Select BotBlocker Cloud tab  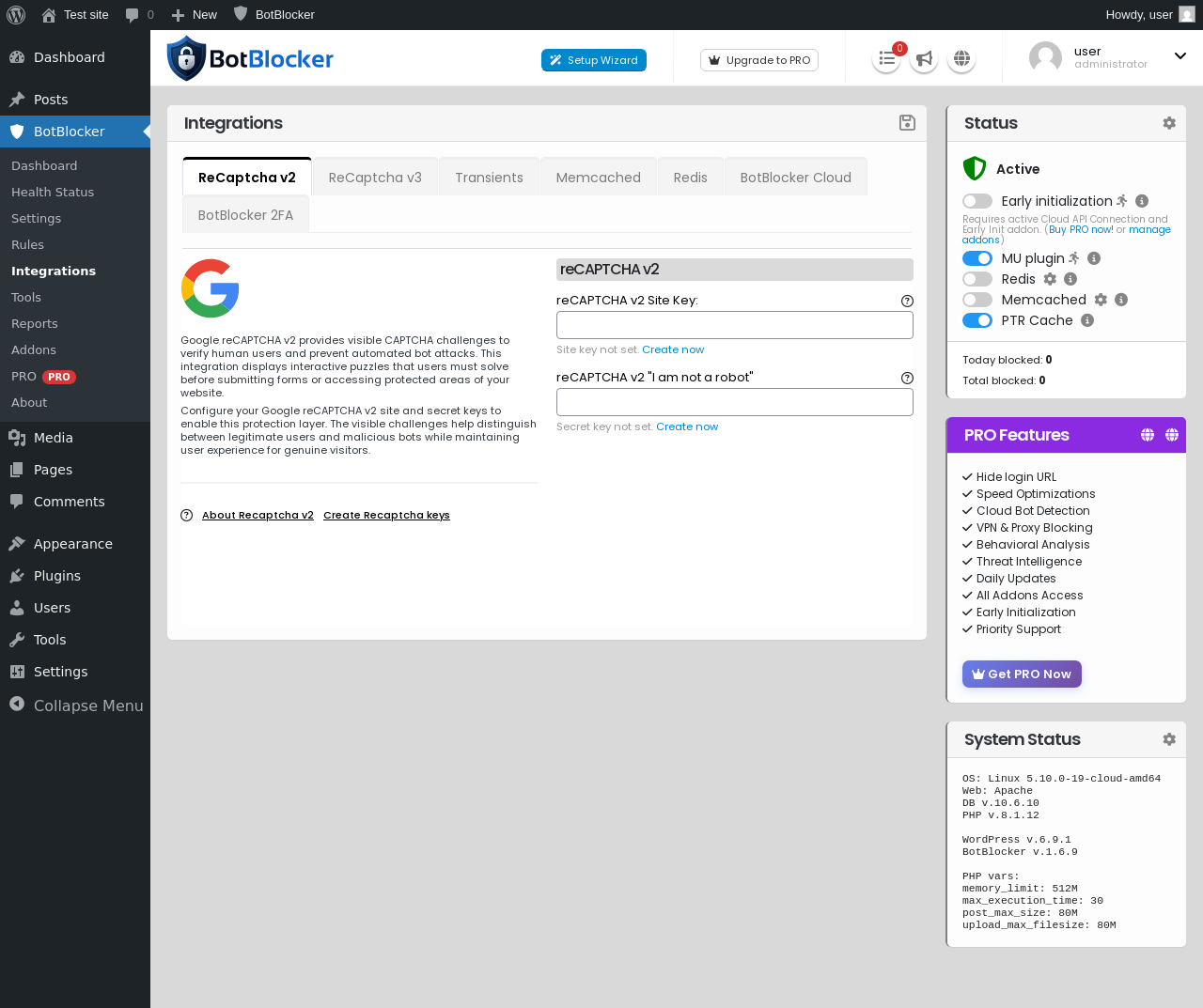point(796,178)
